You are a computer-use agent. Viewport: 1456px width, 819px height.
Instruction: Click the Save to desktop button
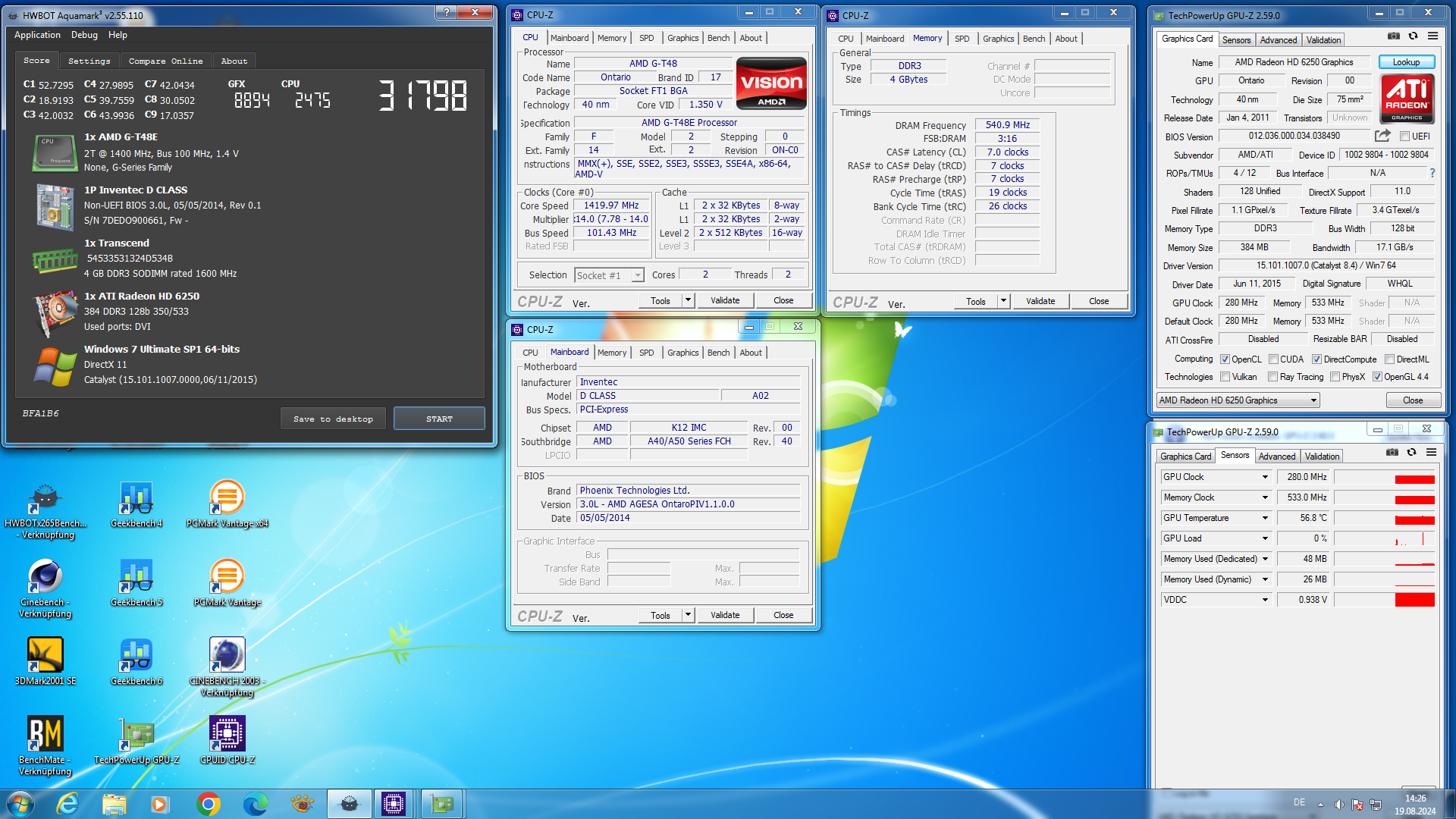[x=333, y=419]
